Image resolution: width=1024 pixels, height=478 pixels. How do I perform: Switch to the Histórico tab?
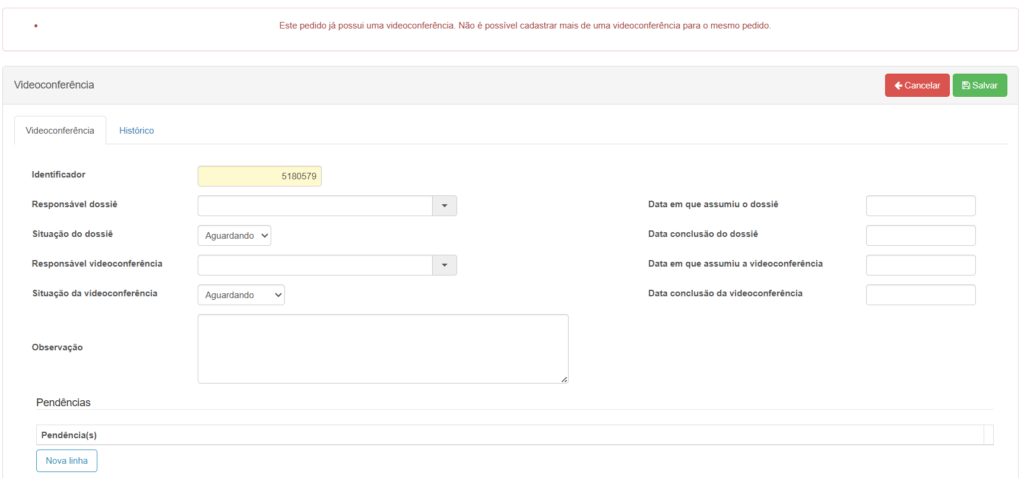136,131
